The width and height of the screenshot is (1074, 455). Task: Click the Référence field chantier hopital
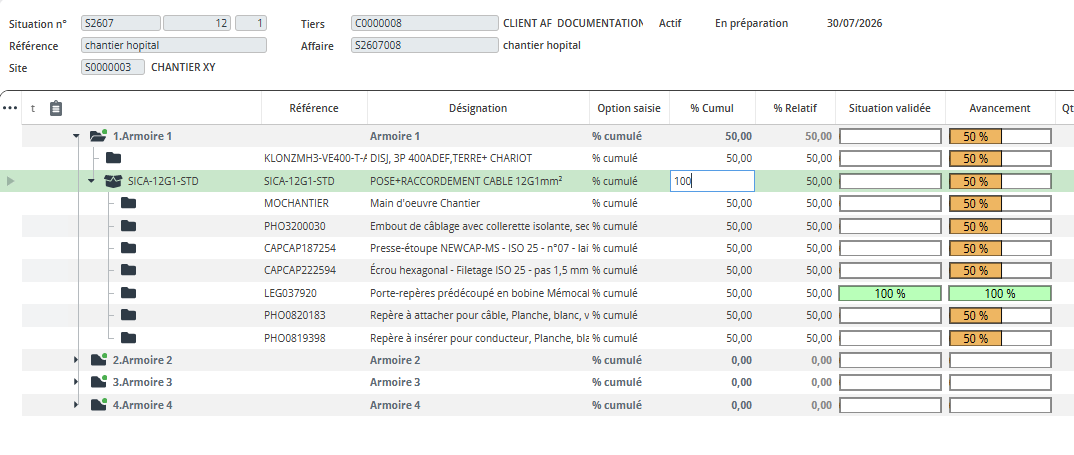tap(174, 45)
